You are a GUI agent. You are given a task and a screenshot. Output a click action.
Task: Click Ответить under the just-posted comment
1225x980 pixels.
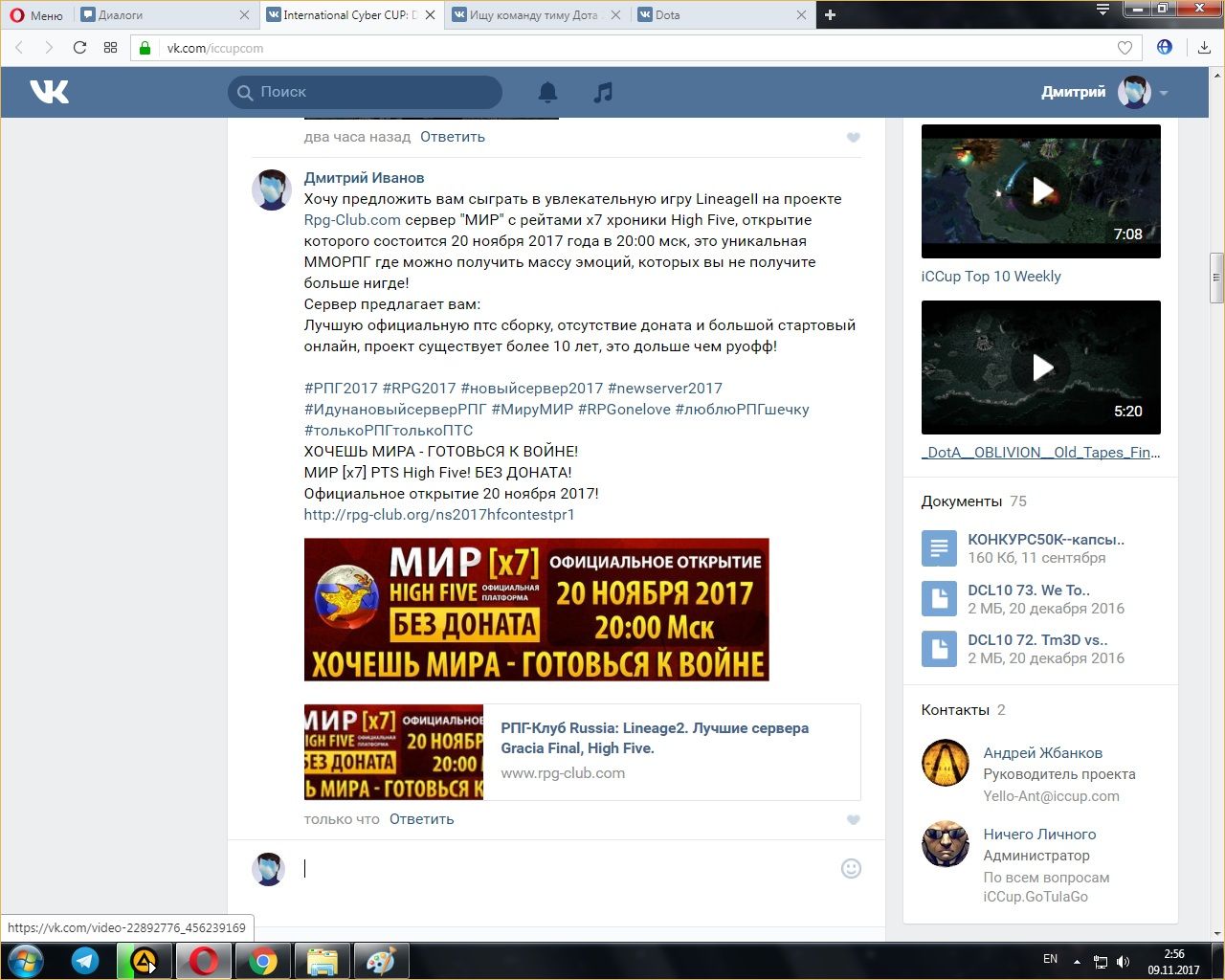422,819
